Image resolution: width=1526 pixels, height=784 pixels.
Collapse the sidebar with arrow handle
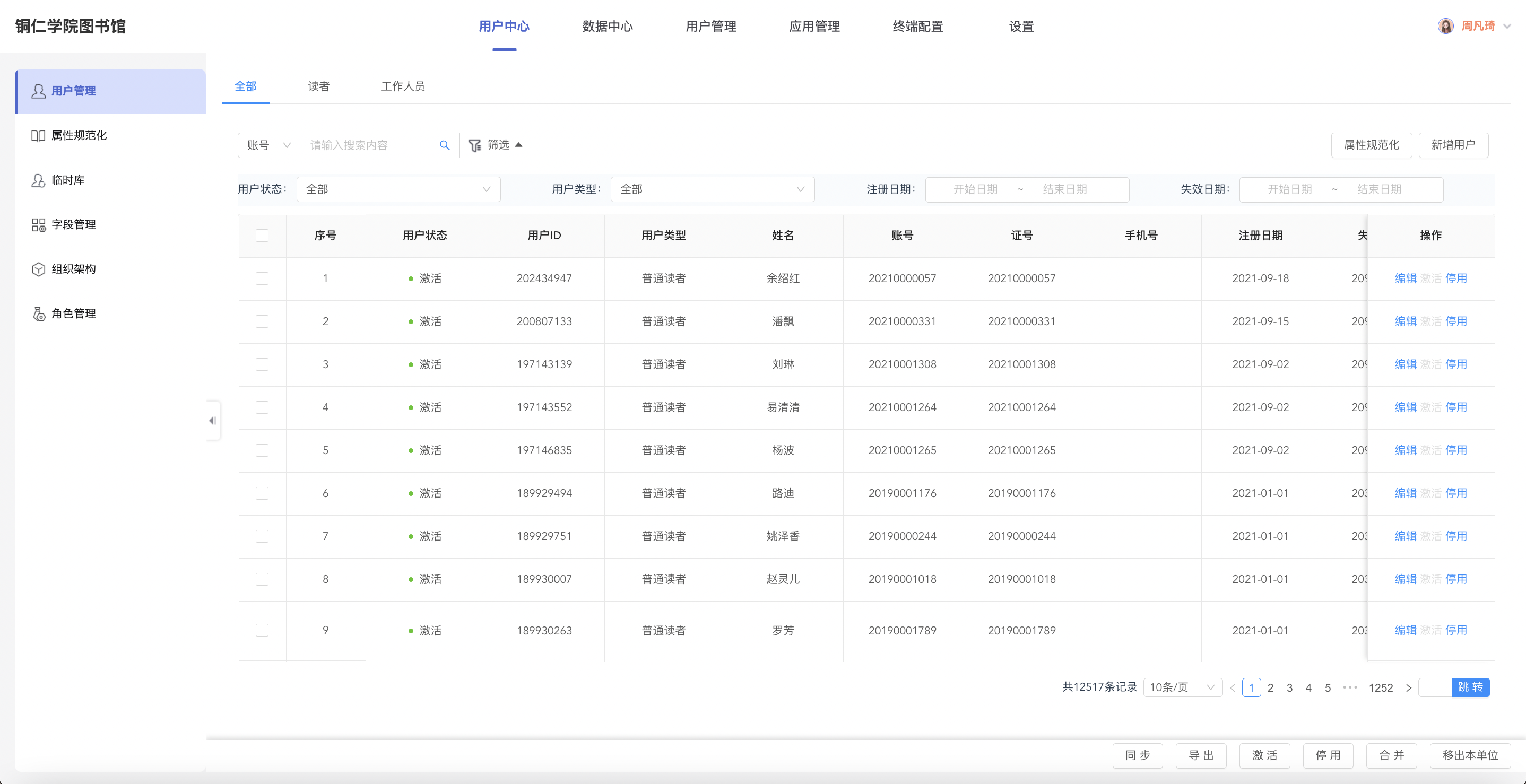point(213,421)
